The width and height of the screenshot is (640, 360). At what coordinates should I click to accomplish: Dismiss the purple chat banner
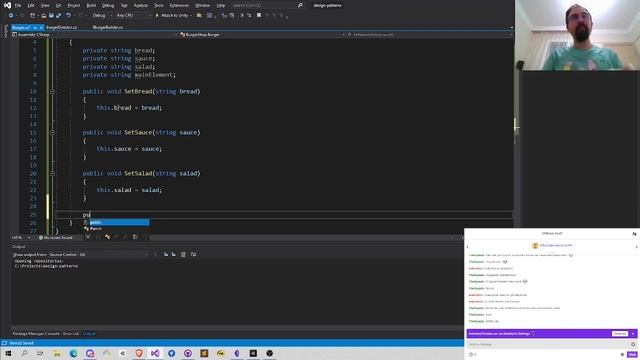633,333
